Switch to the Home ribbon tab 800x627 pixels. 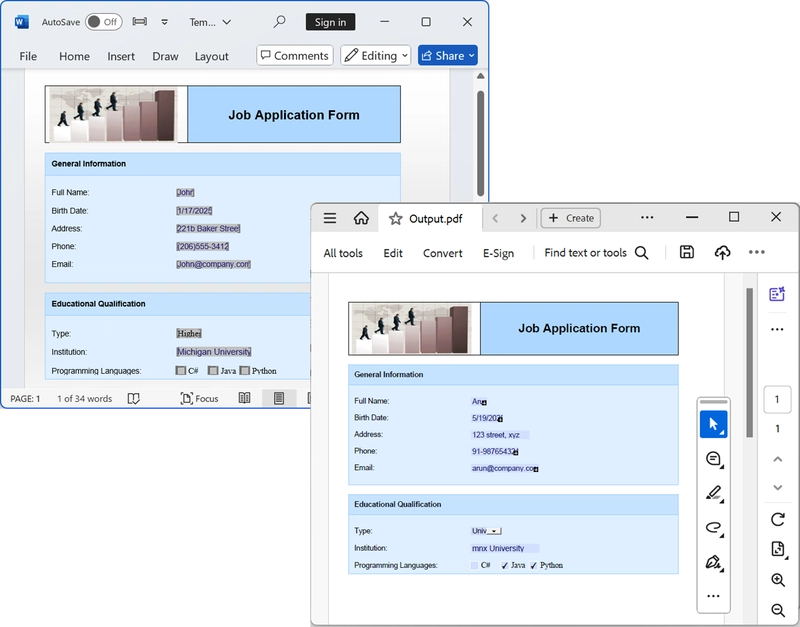[x=74, y=56]
